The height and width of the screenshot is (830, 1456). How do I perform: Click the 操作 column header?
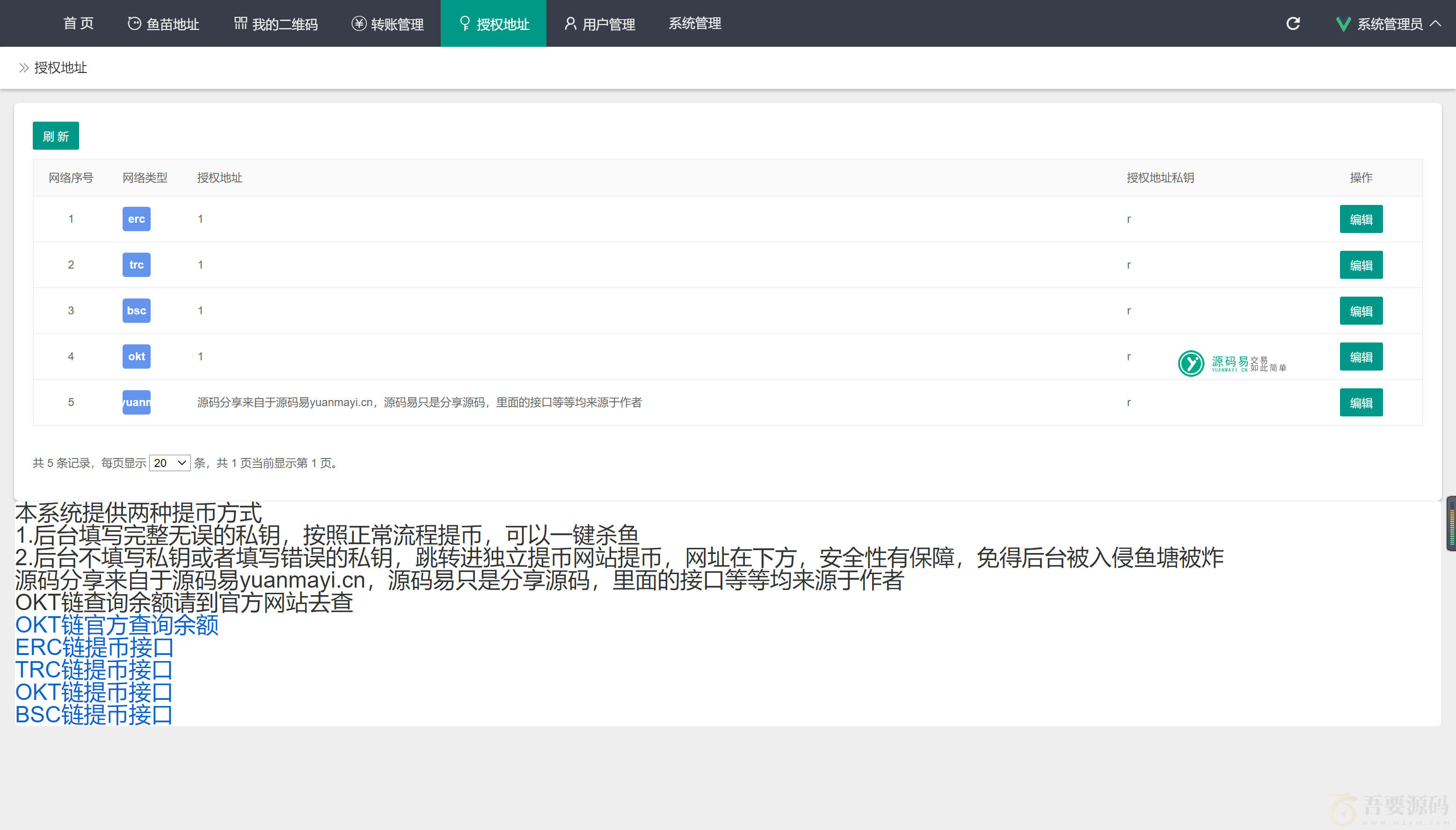[1361, 178]
